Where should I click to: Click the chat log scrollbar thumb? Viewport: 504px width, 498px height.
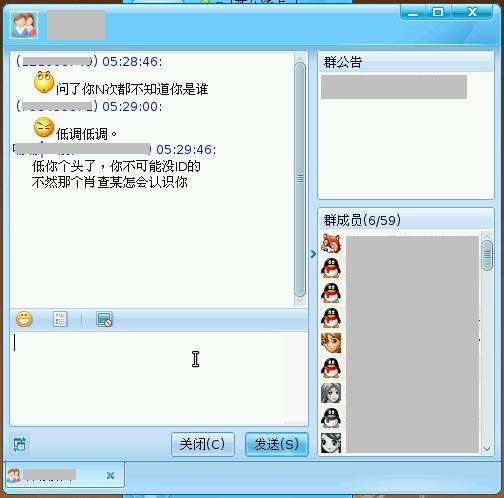300,179
